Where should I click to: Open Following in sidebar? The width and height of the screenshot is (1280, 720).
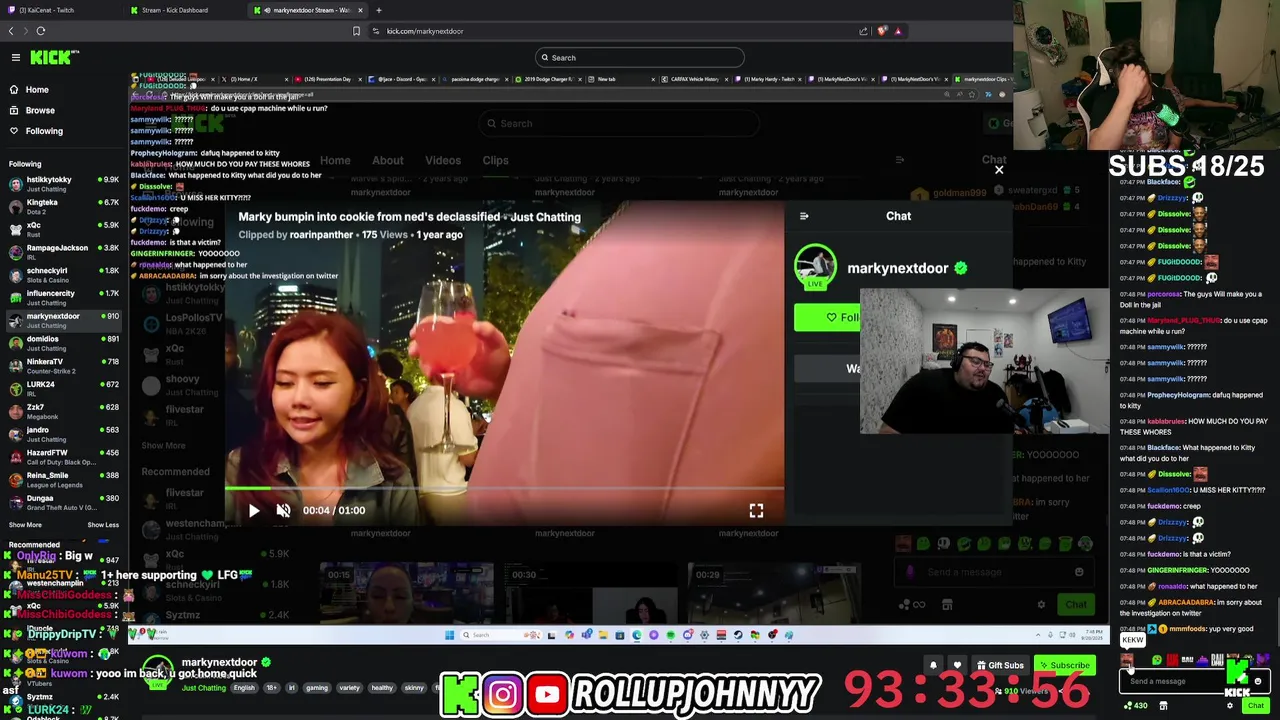tap(44, 131)
